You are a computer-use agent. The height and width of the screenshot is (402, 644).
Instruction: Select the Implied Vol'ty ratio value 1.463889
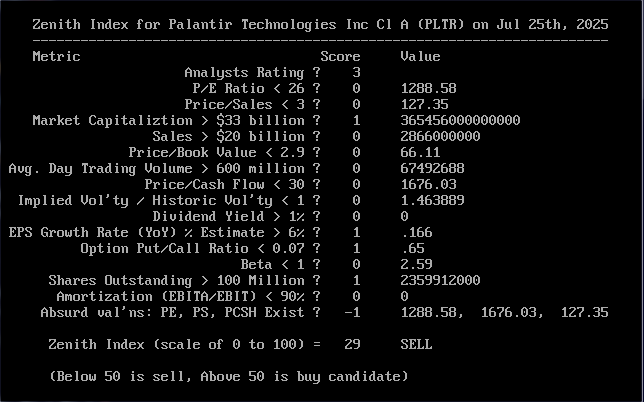(432, 200)
